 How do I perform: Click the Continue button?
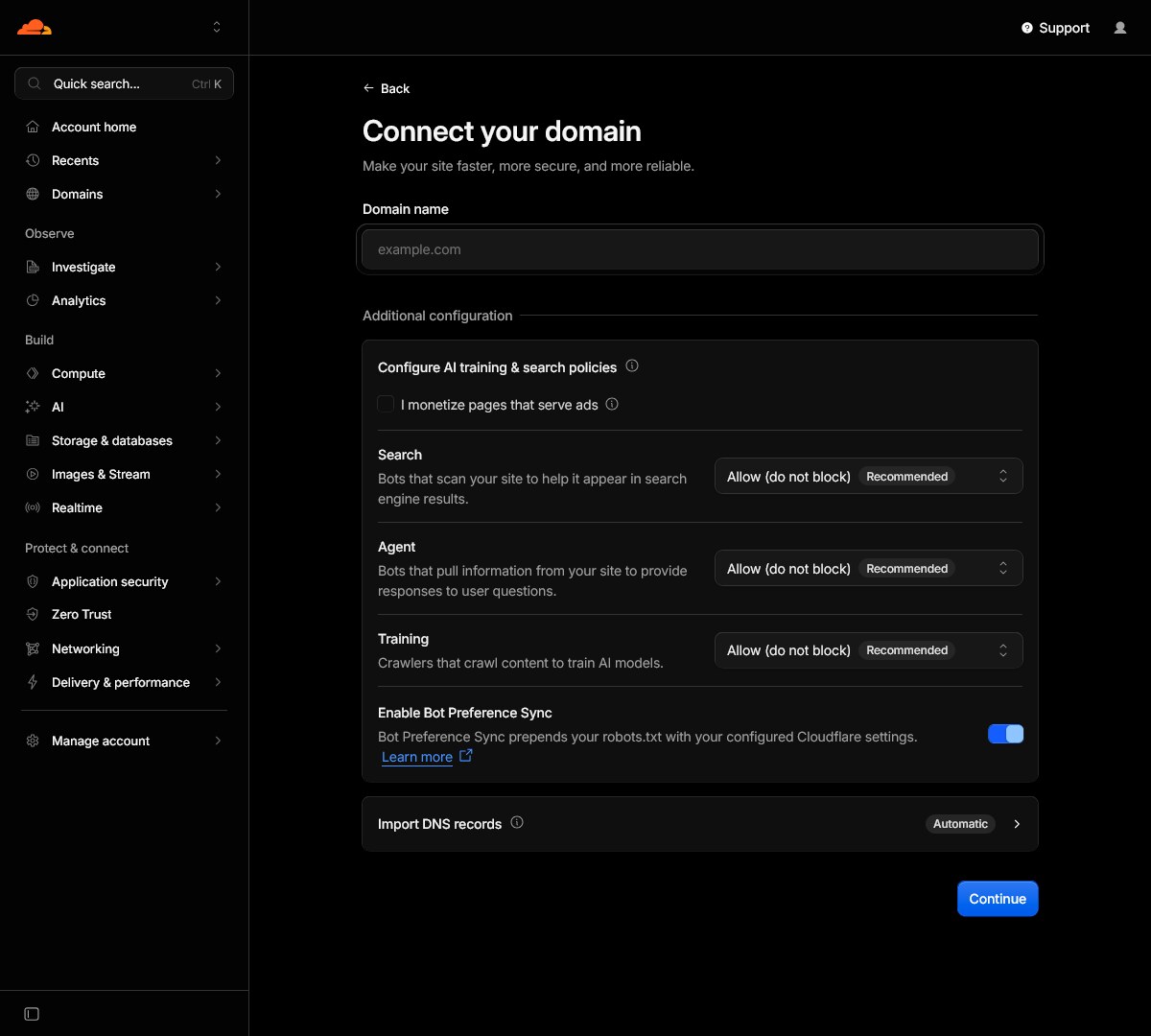[x=998, y=899]
